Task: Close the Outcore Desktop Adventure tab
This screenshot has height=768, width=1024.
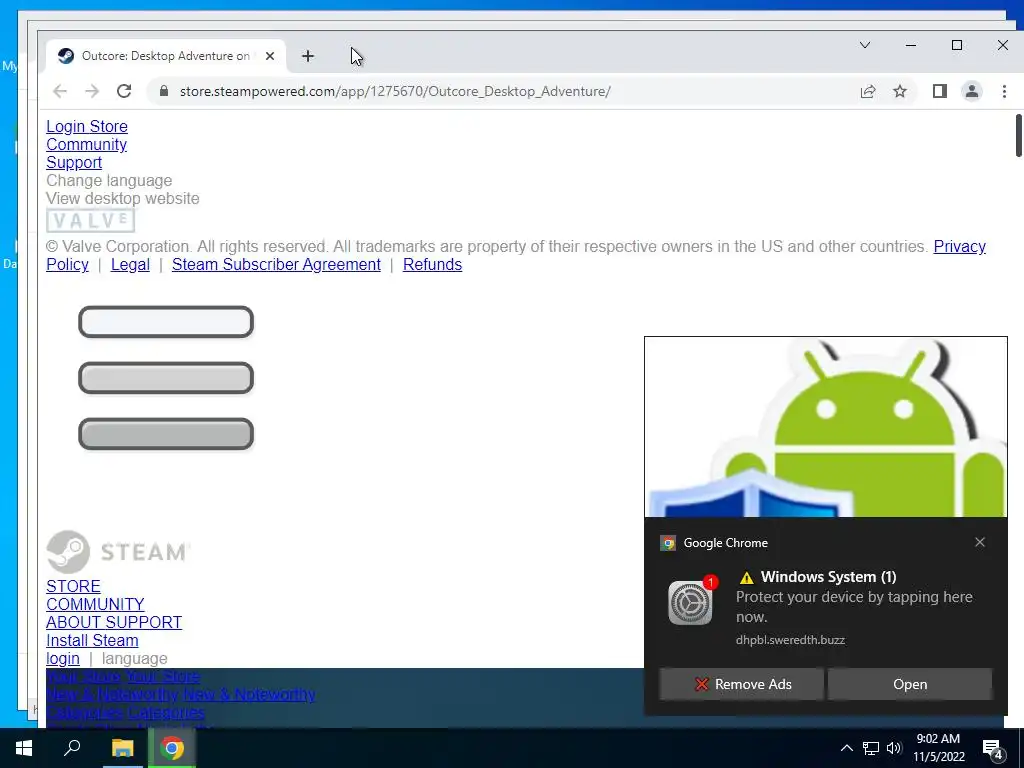Action: [x=270, y=56]
